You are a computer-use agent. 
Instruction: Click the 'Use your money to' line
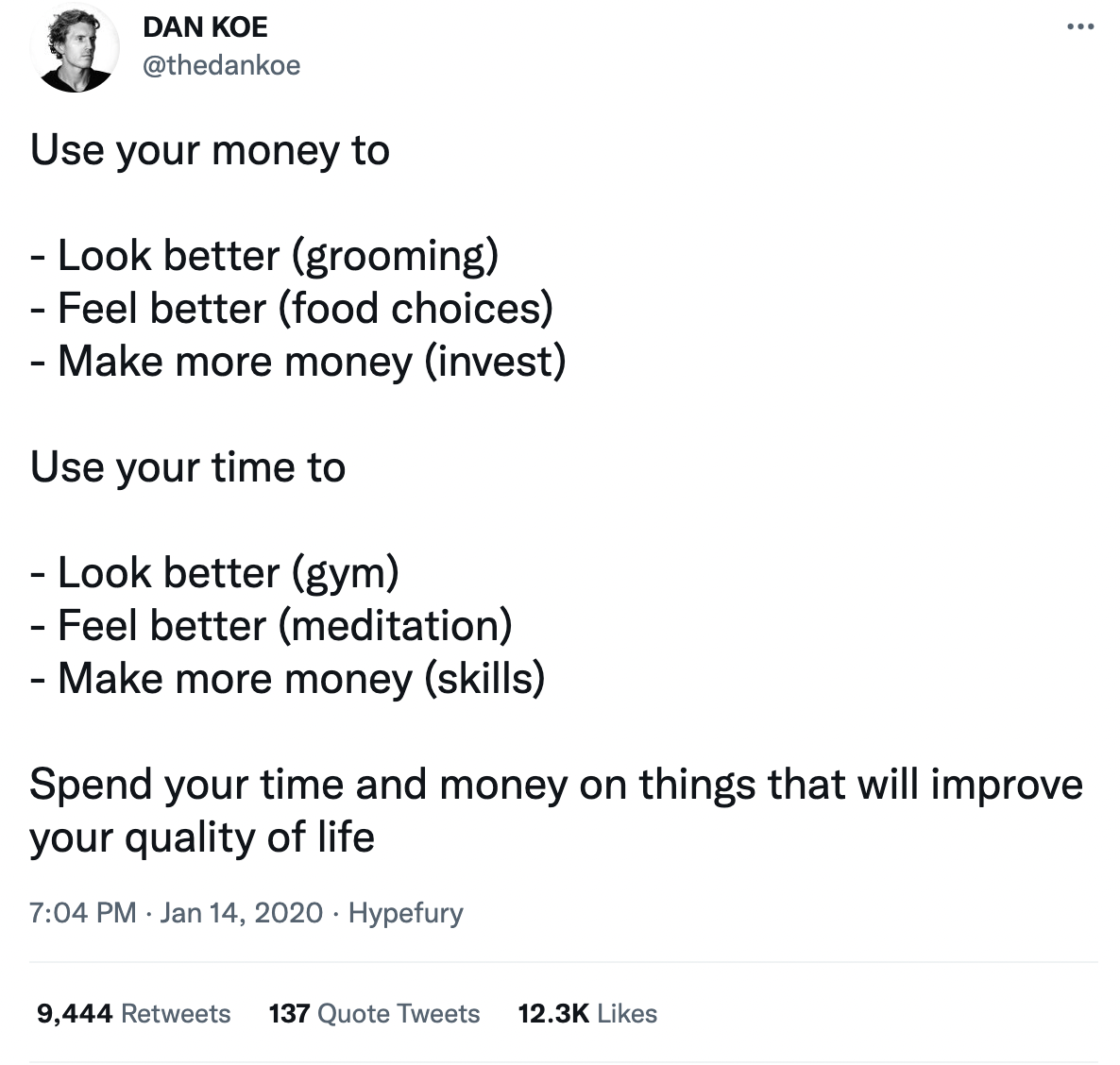tap(210, 151)
